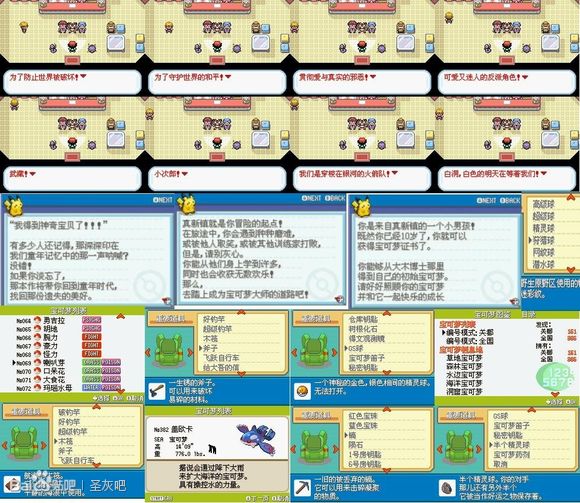Screen dimensions: 580x503
Task: Click the up arrow above Pokédex list
Action: coord(121,316)
